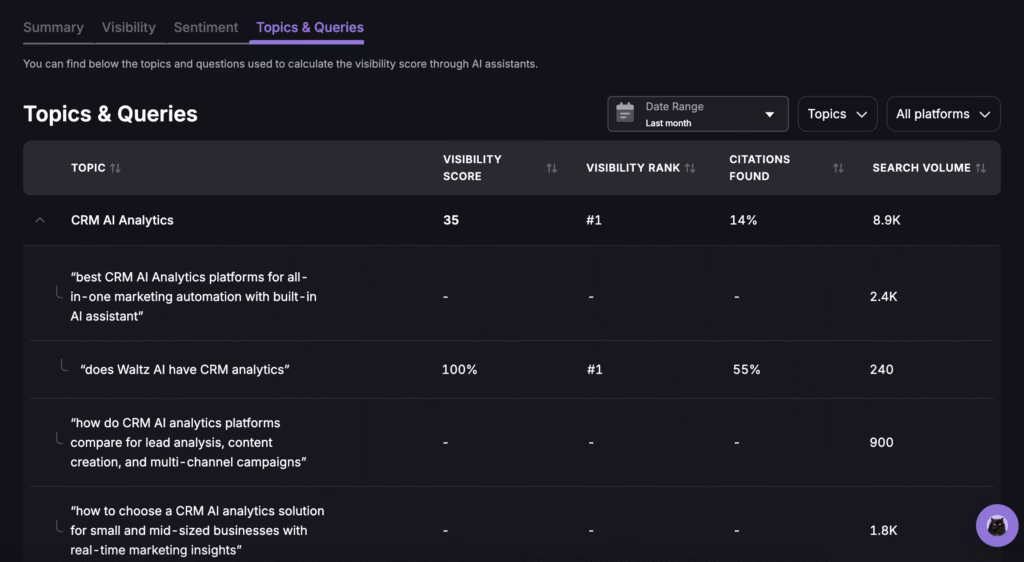Open the Topics filter dropdown
The width and height of the screenshot is (1024, 562).
point(837,114)
